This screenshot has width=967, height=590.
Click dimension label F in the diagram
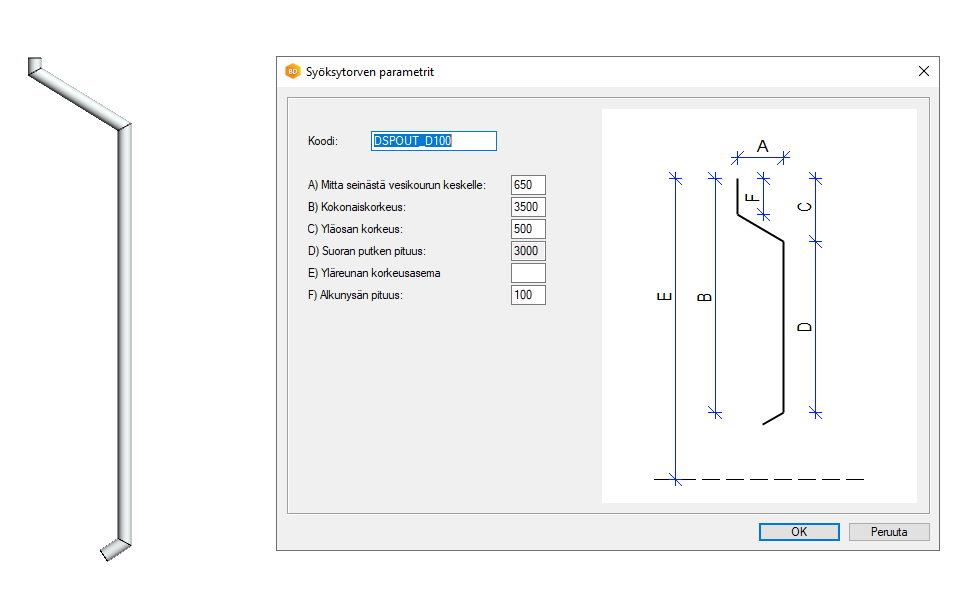click(x=753, y=197)
